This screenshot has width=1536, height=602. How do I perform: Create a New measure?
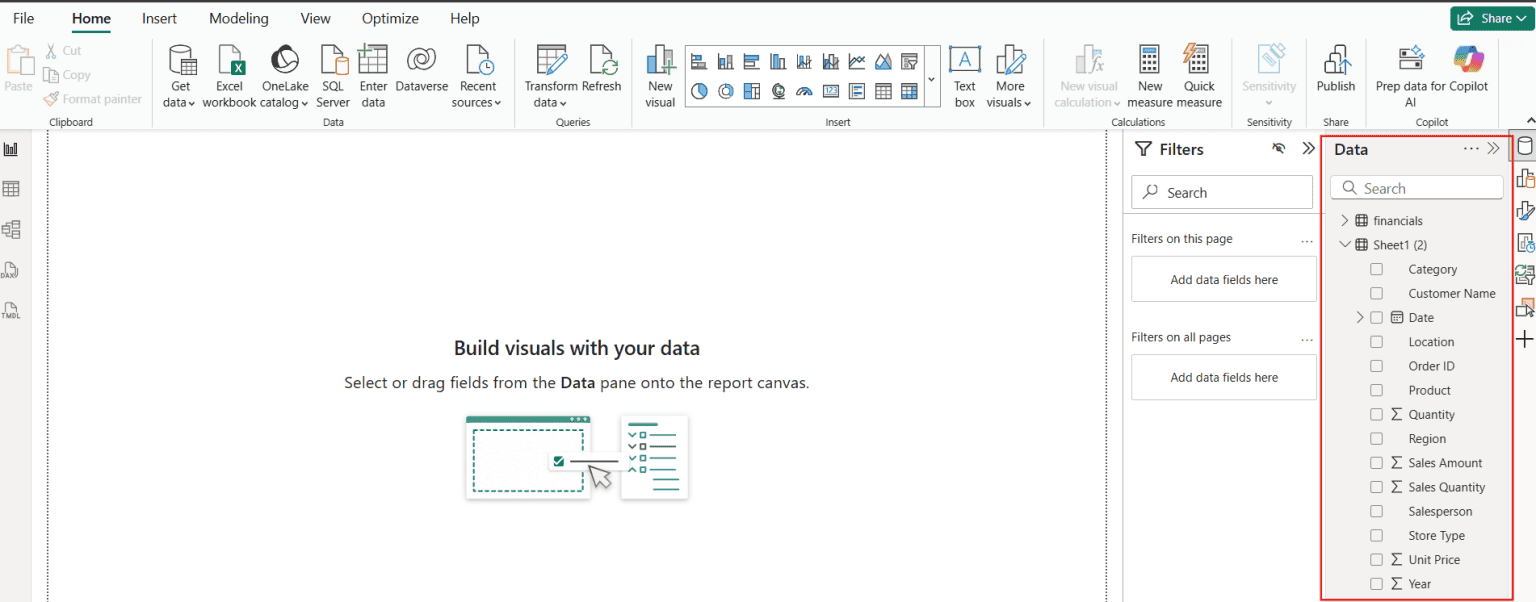point(1150,76)
